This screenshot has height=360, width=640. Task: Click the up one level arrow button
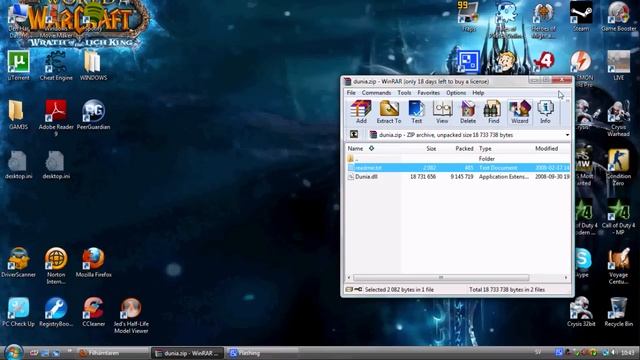354,135
